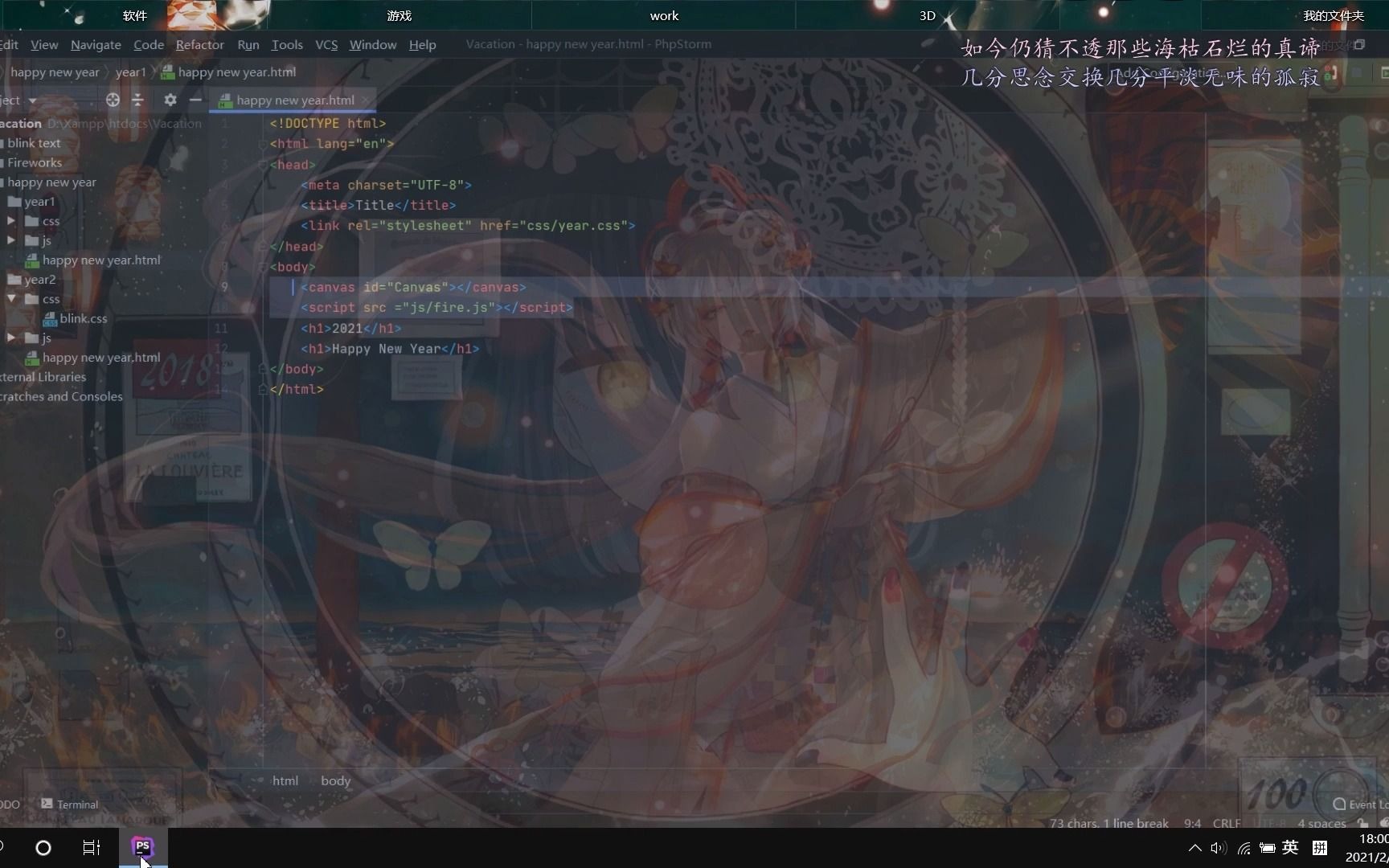Click the 'work' desktop fence tab
Image resolution: width=1389 pixels, height=868 pixels.
(664, 15)
